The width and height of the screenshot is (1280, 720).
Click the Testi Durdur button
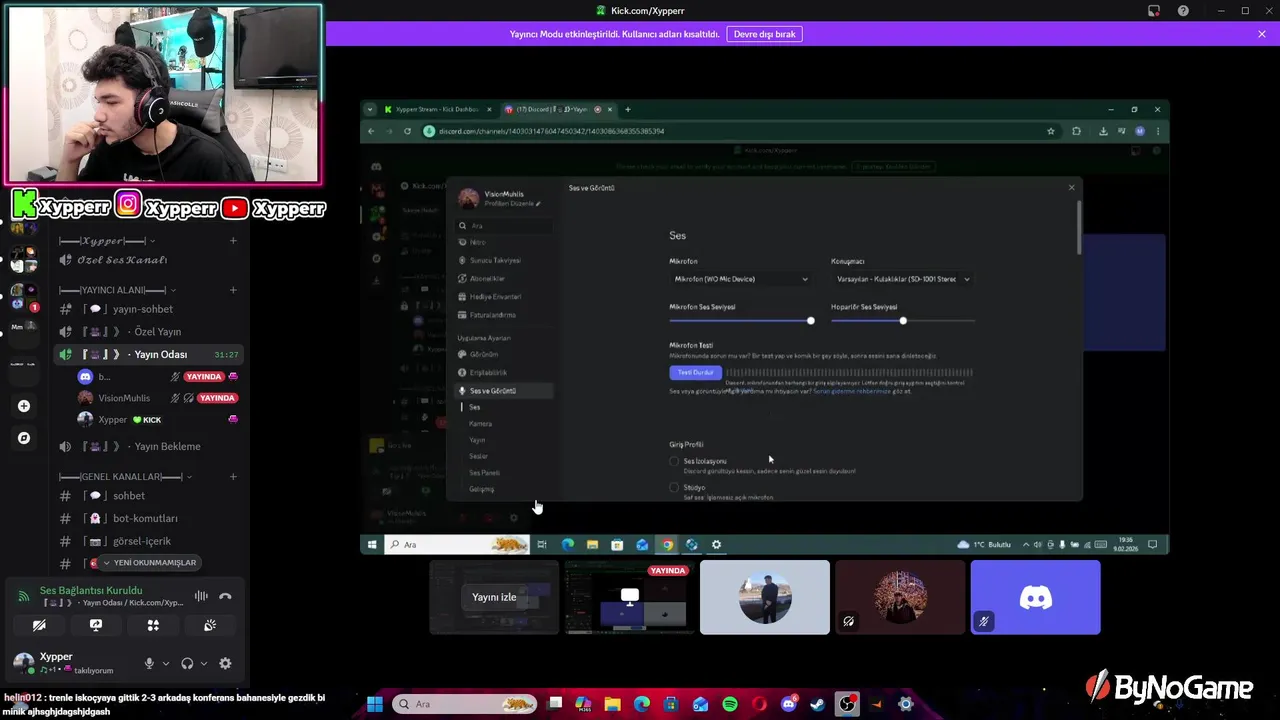tap(695, 372)
